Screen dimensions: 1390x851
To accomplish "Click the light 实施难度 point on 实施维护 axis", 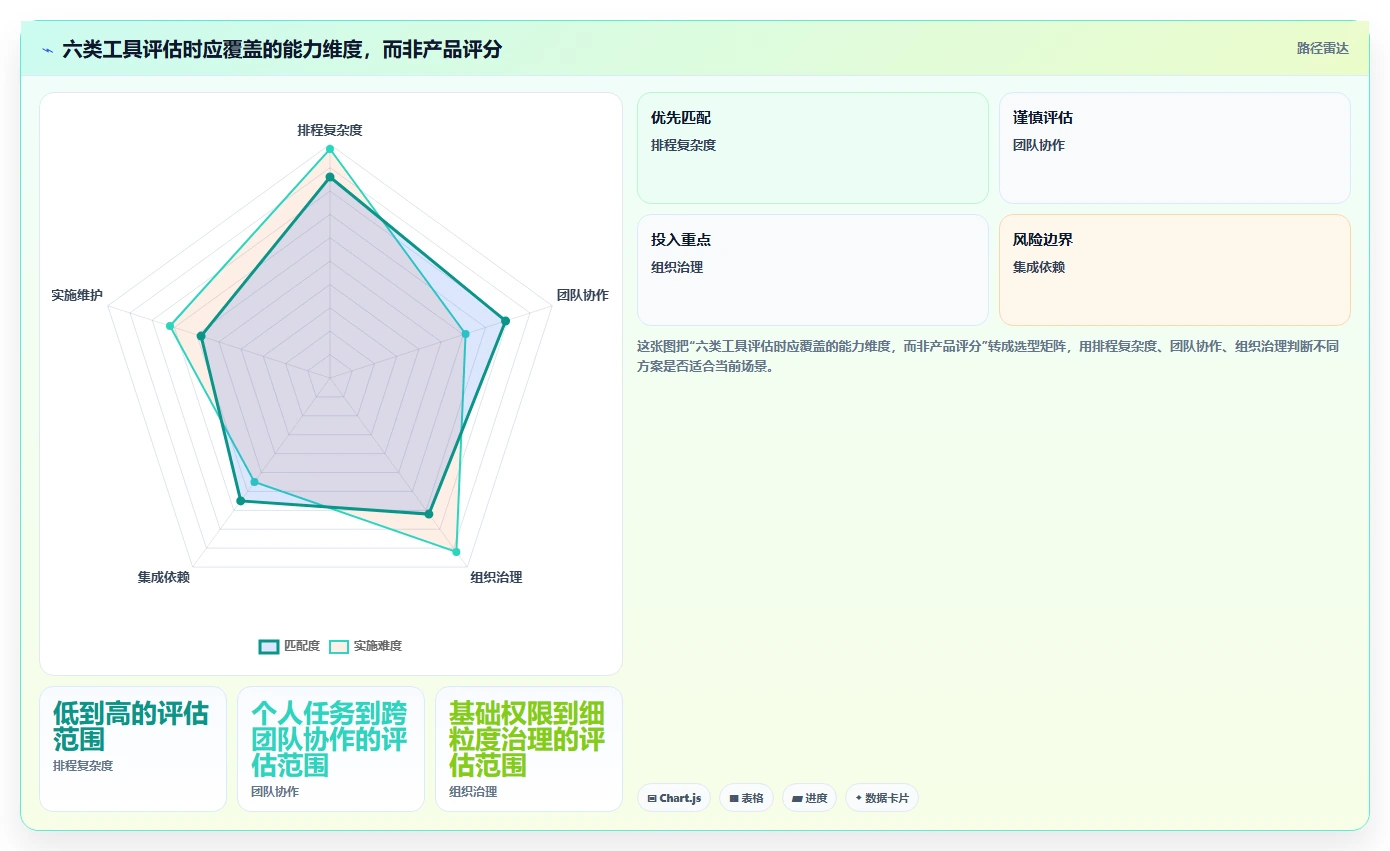I will [171, 326].
